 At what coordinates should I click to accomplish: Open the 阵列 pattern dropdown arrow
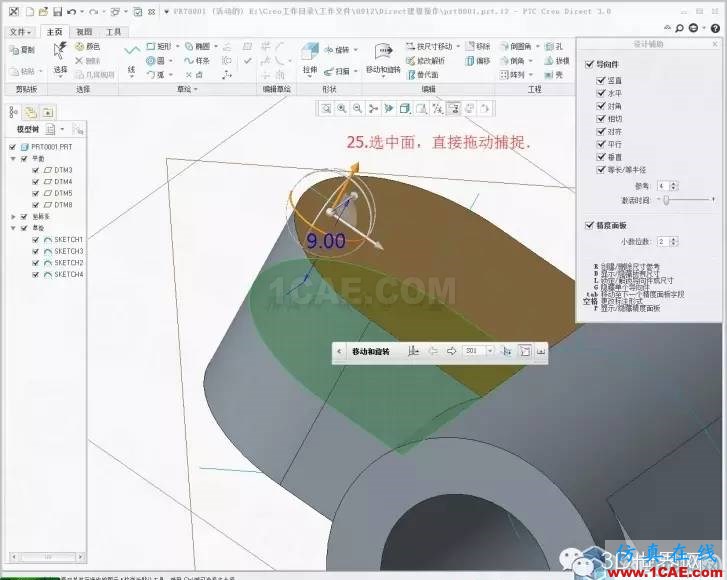pyautogui.click(x=531, y=75)
